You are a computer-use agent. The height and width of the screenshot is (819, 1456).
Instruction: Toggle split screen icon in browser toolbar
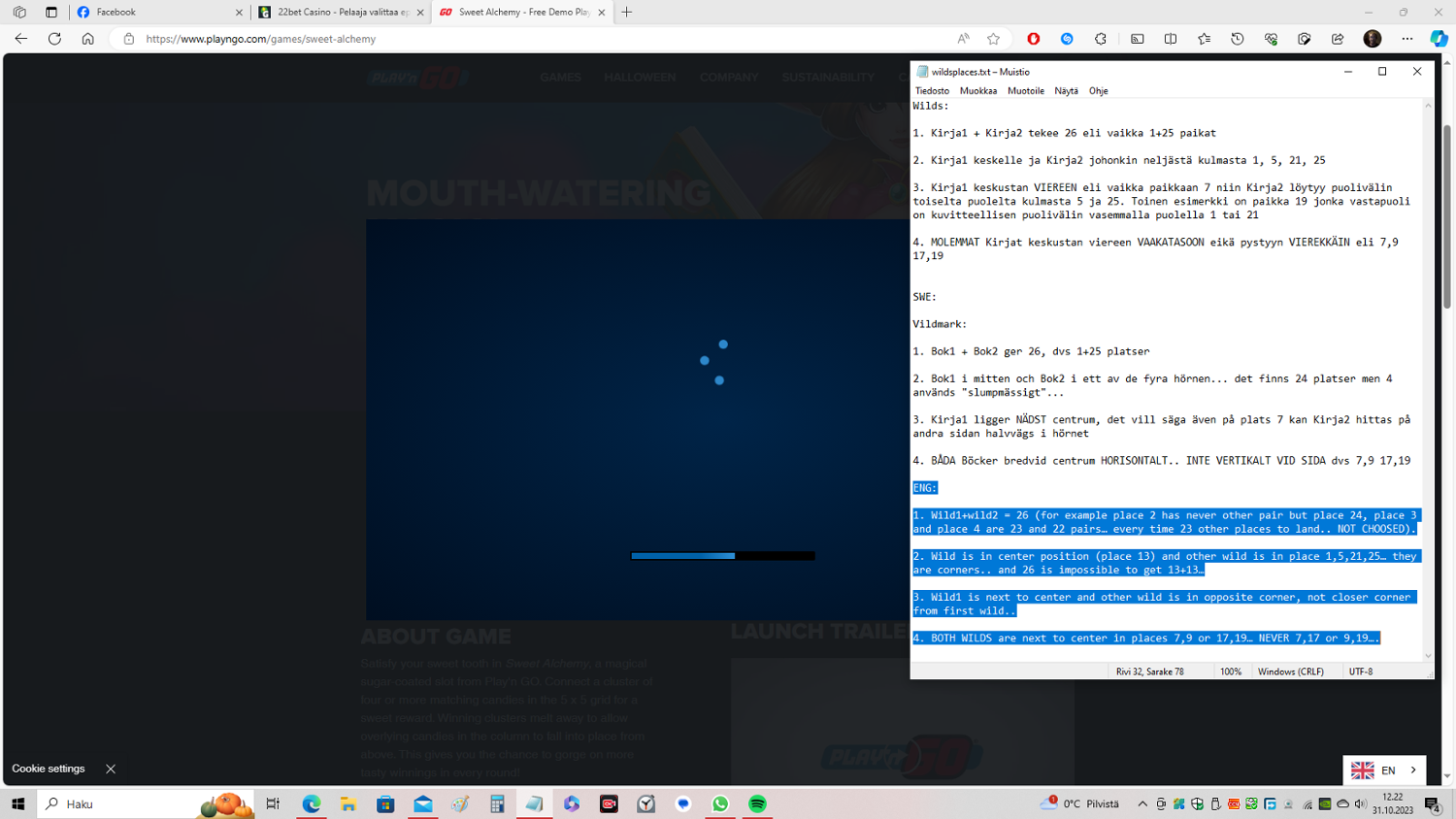pyautogui.click(x=1171, y=39)
